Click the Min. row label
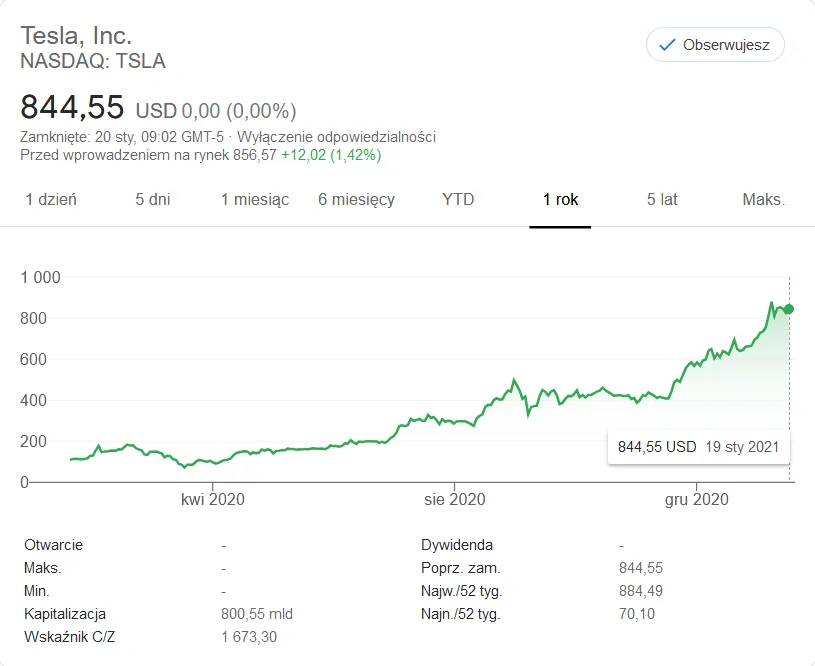This screenshot has height=666, width=815. click(36, 591)
